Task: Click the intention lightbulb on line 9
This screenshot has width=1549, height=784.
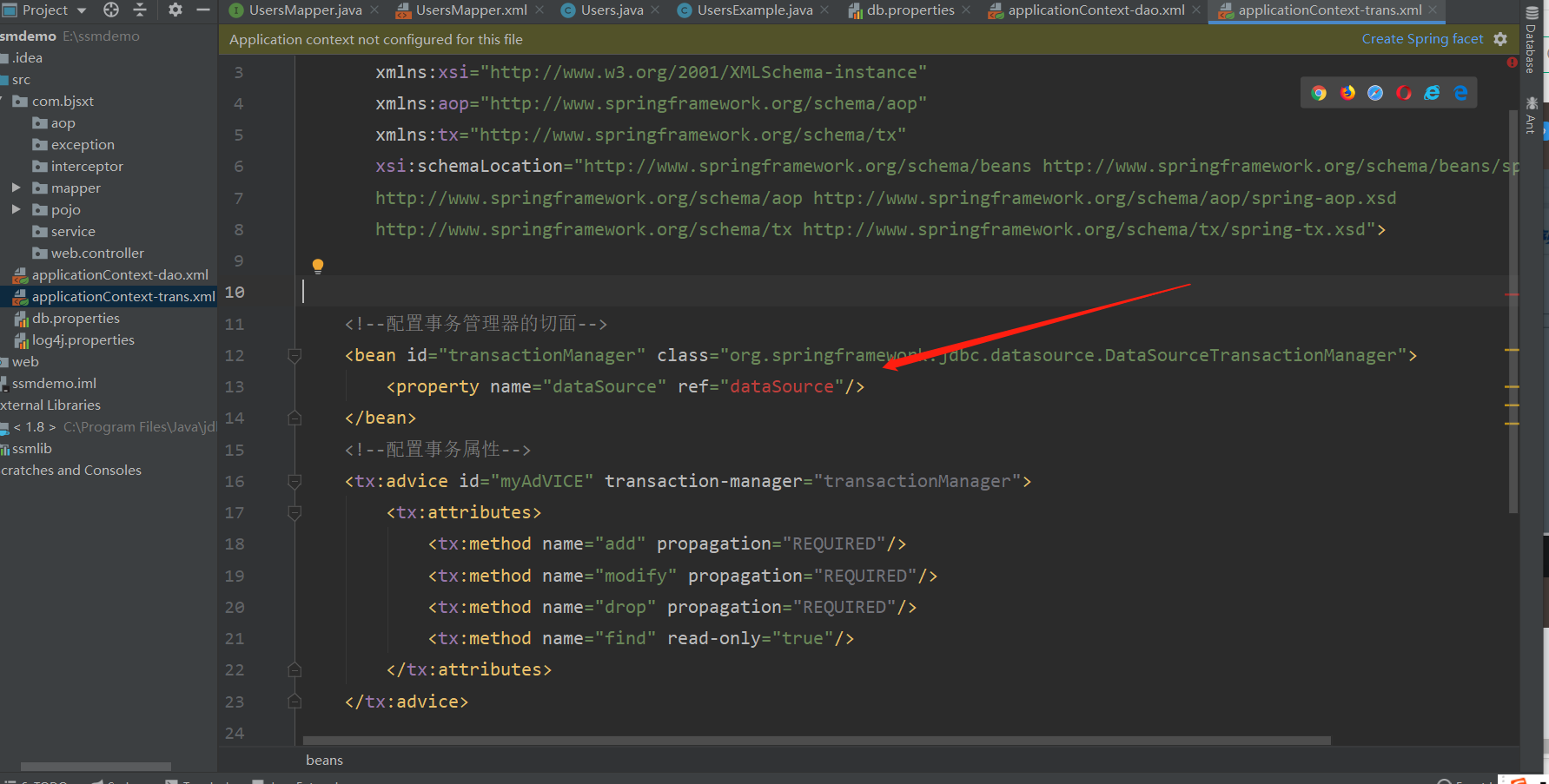Action: coord(318,266)
